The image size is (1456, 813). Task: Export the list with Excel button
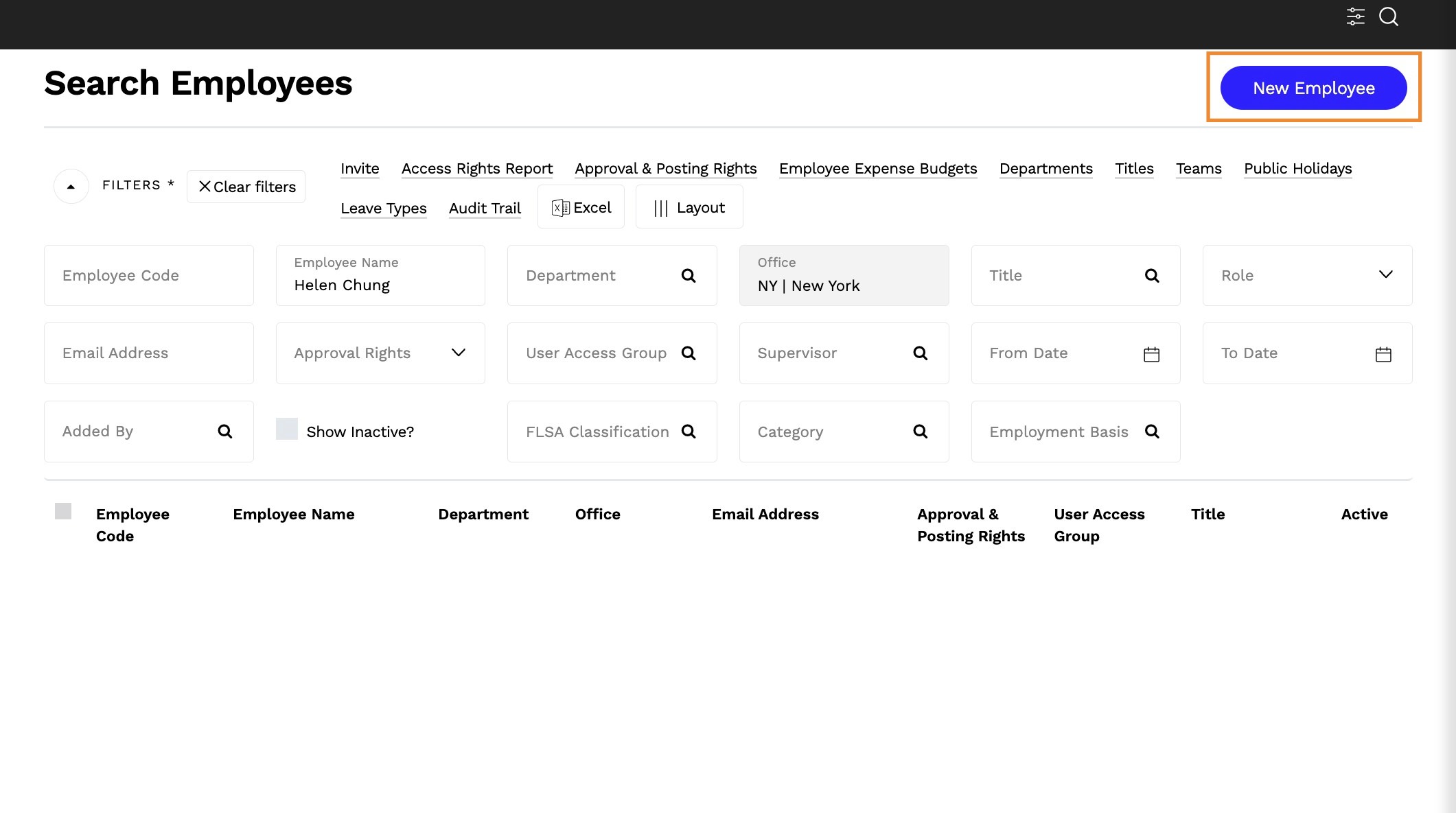(x=581, y=207)
